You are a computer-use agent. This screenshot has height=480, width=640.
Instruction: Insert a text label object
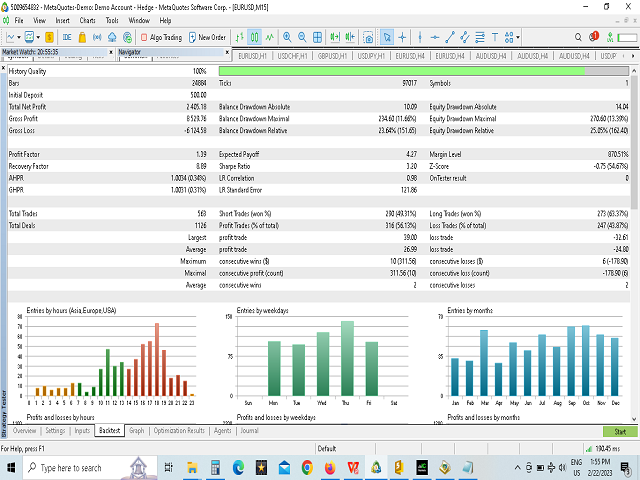tap(495, 38)
